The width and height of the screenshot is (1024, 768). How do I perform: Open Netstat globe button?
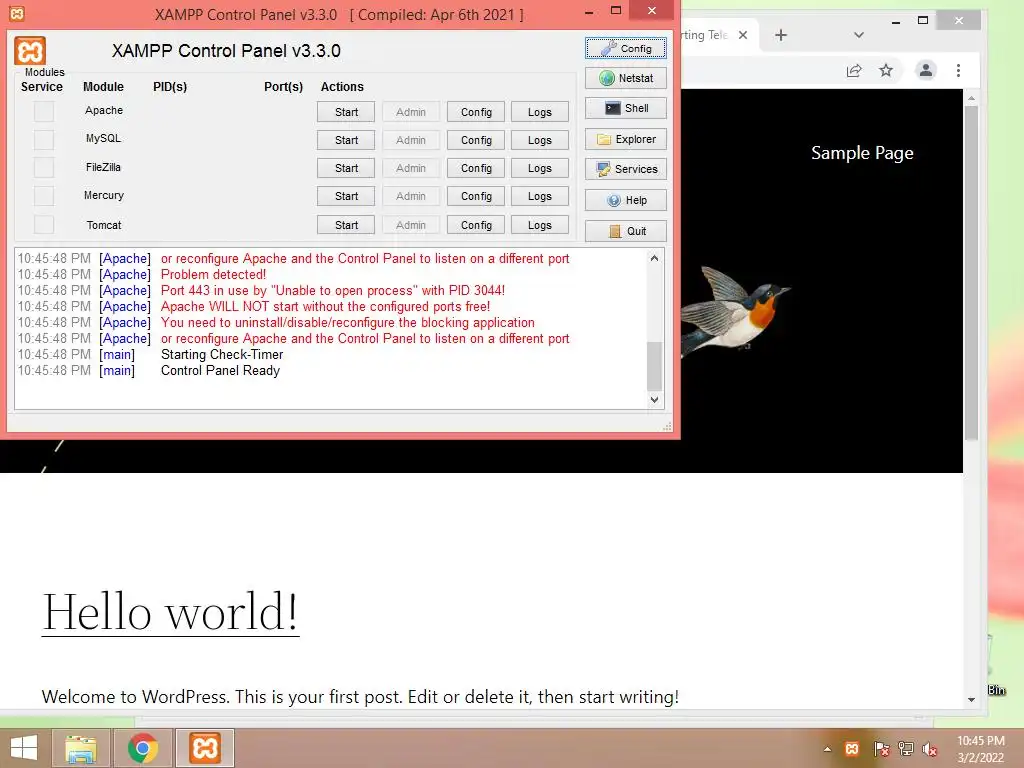coord(626,78)
